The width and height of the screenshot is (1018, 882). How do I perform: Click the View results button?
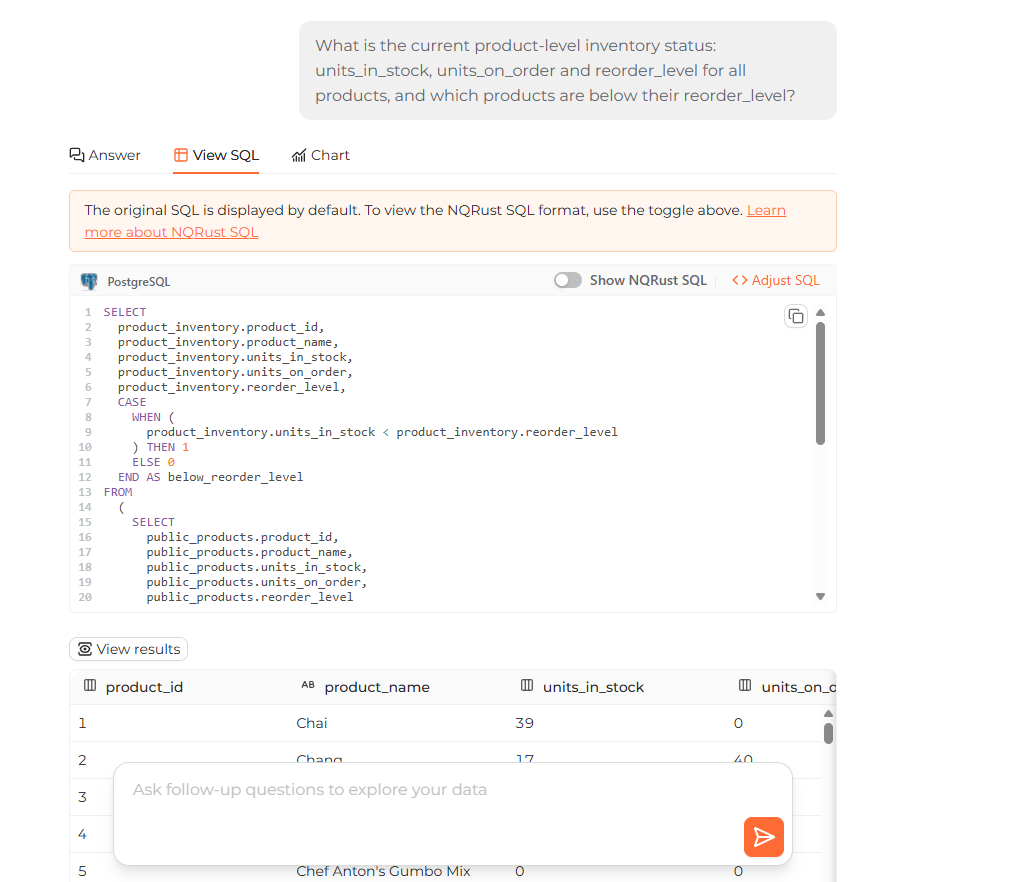(x=129, y=649)
